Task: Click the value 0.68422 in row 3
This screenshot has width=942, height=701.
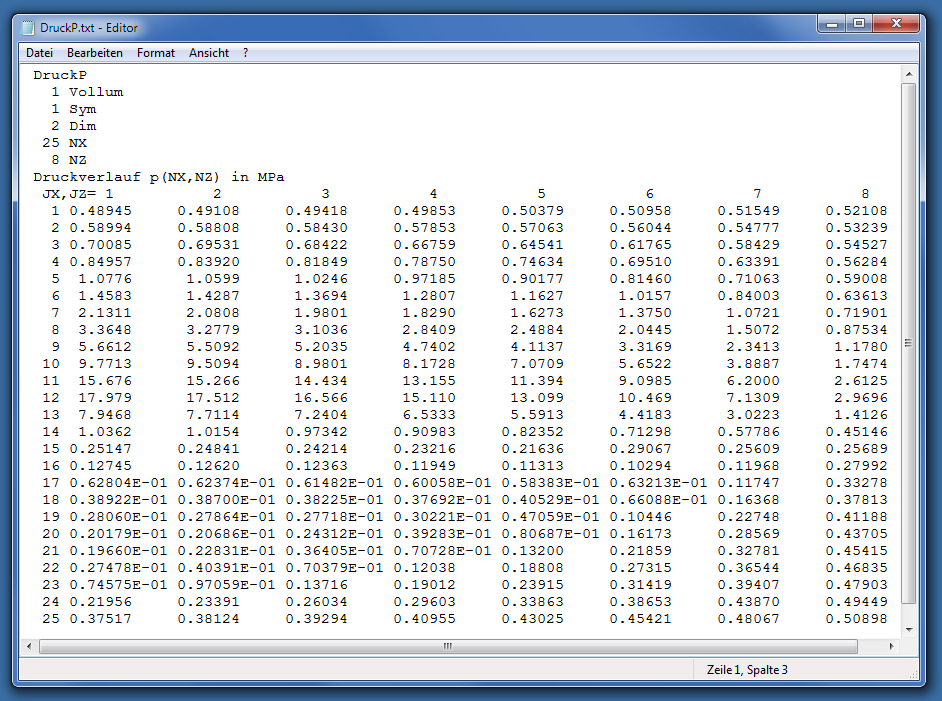Action: 317,245
